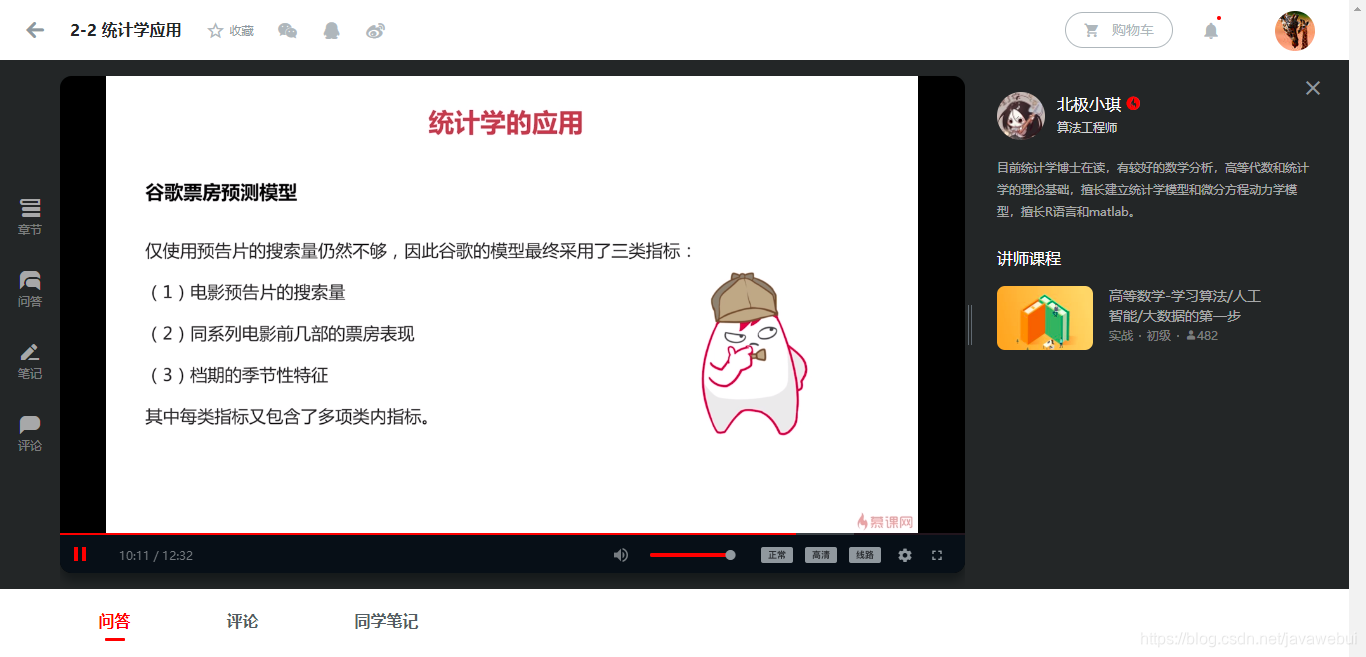Open instructor name 北极小琪 link
1366x657 pixels.
(1089, 104)
